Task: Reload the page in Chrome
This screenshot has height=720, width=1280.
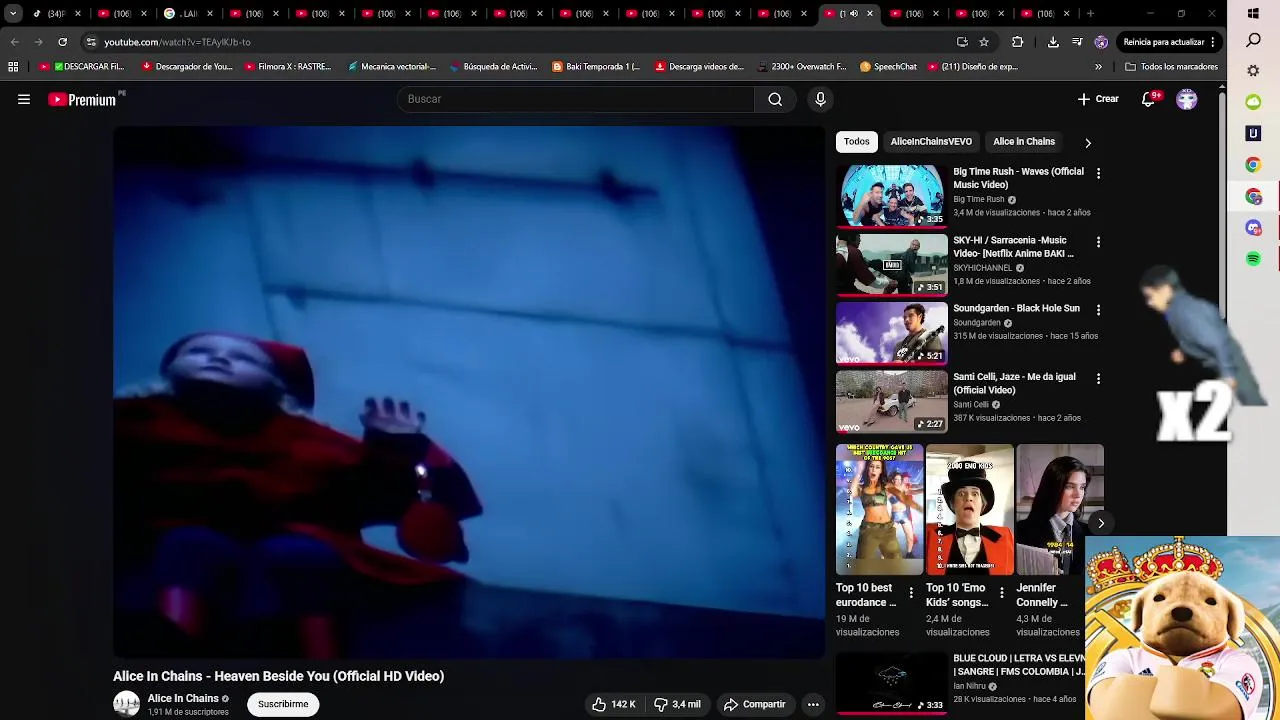Action: pyautogui.click(x=62, y=42)
